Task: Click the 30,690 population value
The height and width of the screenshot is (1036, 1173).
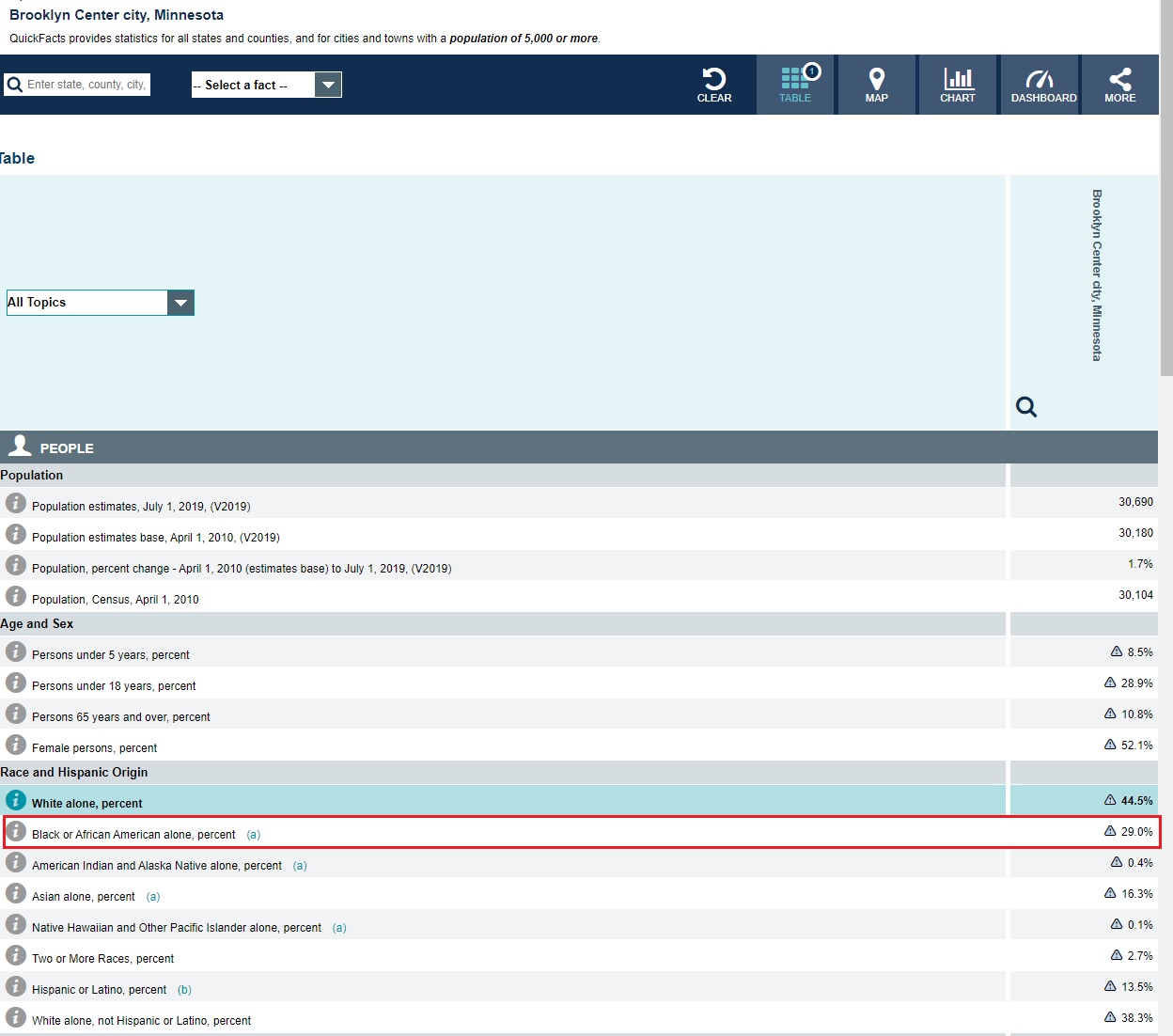Action: pyautogui.click(x=1135, y=502)
